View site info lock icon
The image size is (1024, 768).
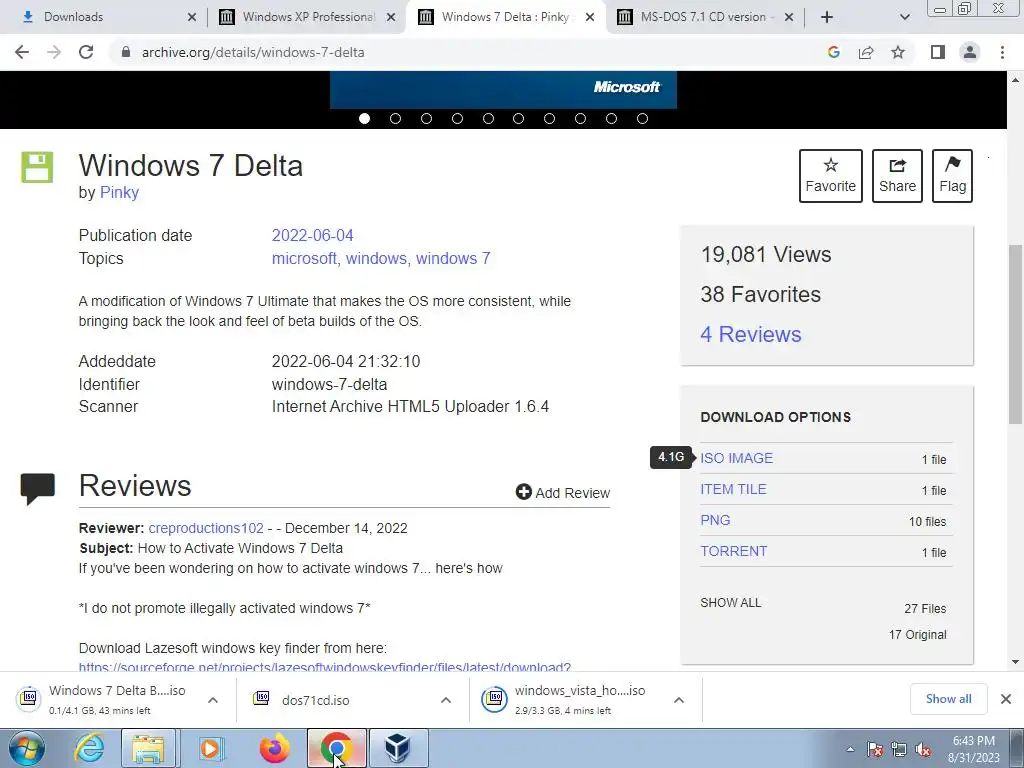point(126,52)
